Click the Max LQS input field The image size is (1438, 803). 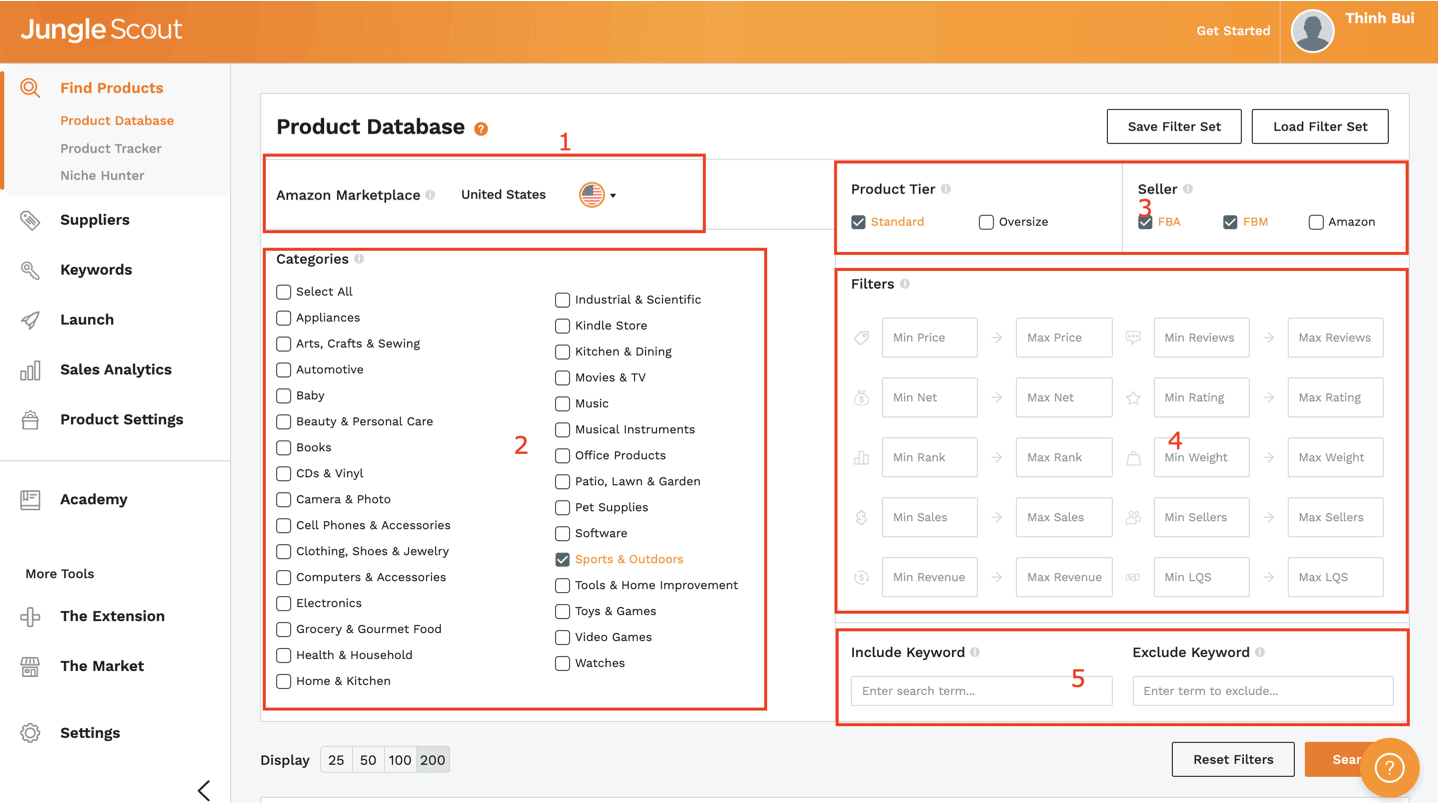tap(1335, 578)
